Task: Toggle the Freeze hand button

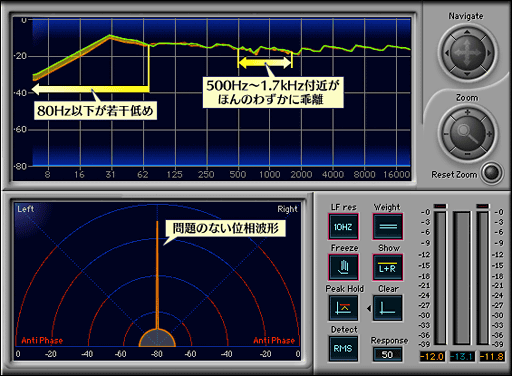Action: tap(343, 267)
